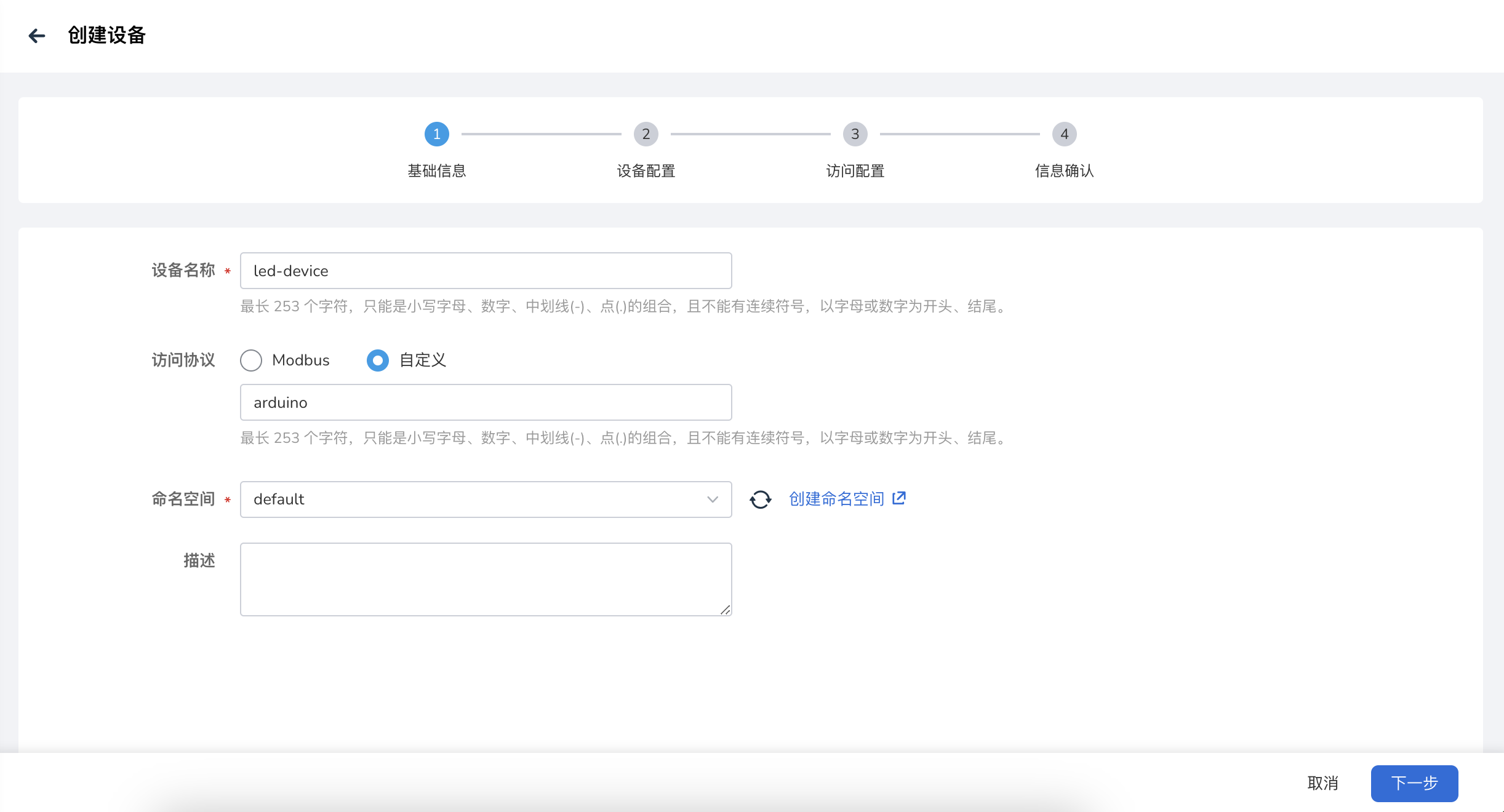
Task: Click step 3 circle 访问配置
Action: click(855, 134)
